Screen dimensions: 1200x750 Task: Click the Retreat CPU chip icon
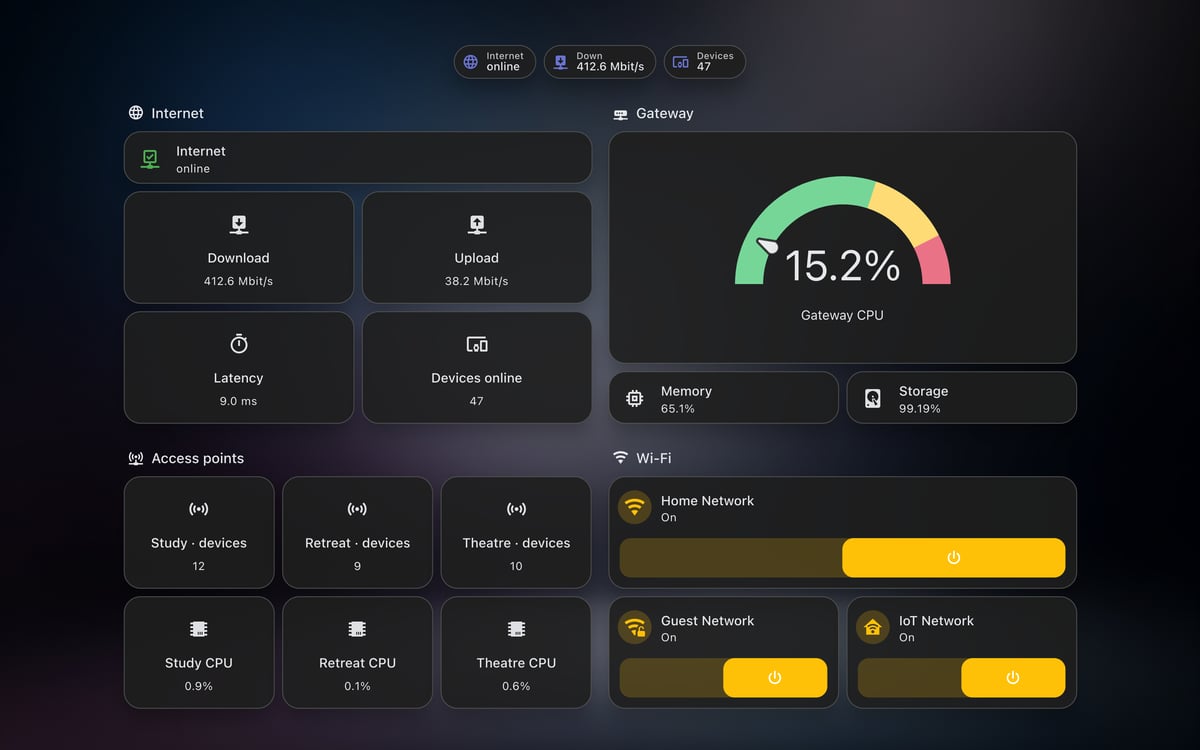tap(357, 629)
